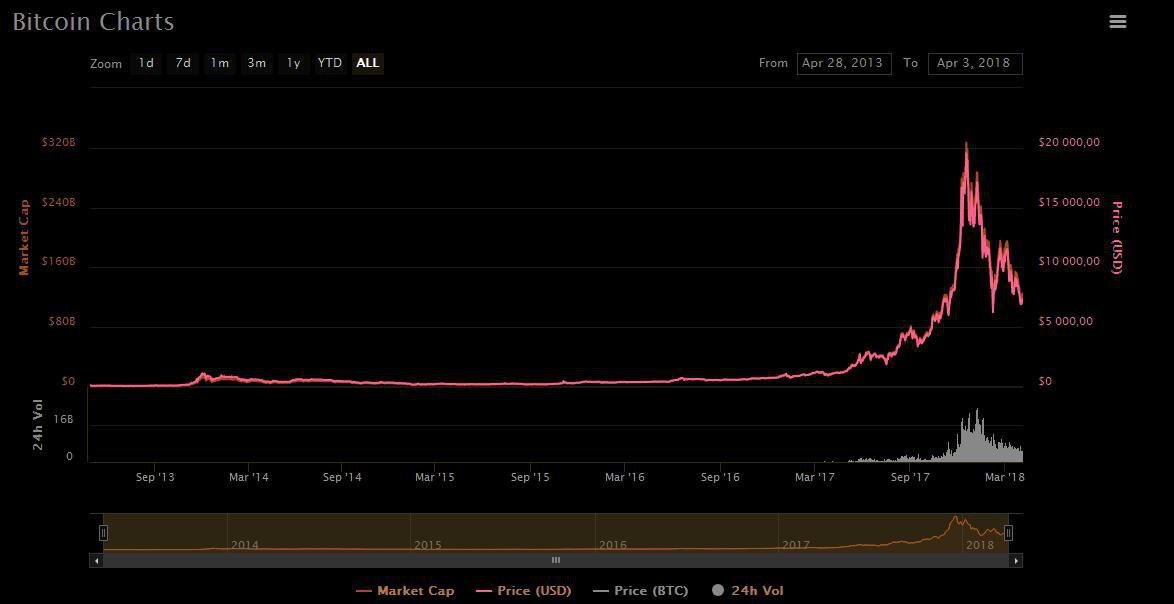
Task: Edit the From date field
Action: click(844, 64)
